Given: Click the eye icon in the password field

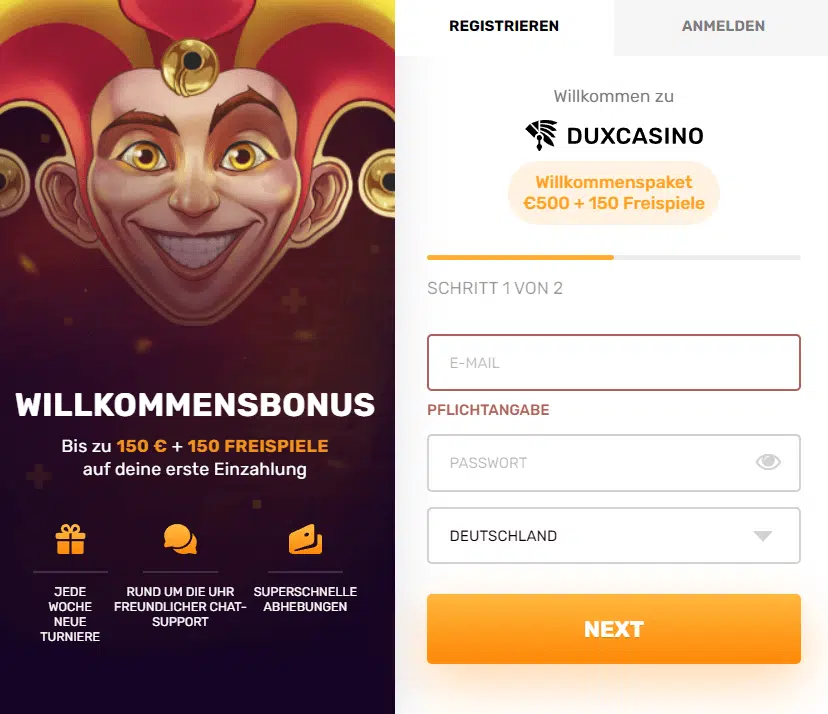Looking at the screenshot, I should 768,461.
